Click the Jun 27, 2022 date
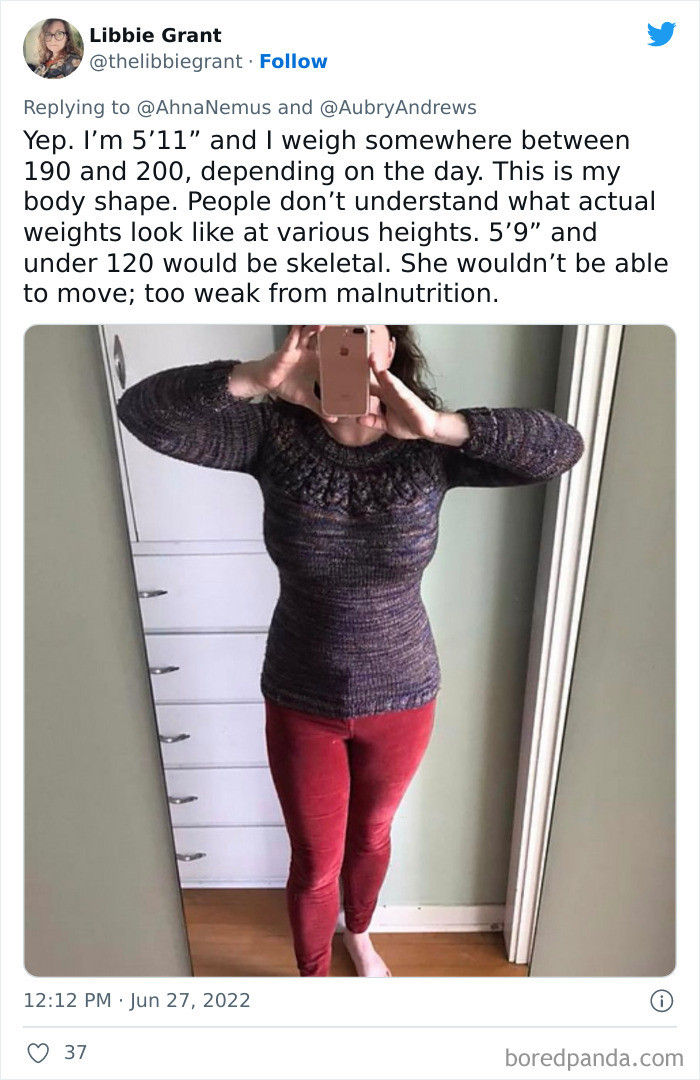This screenshot has width=700, height=1080. point(190,1000)
